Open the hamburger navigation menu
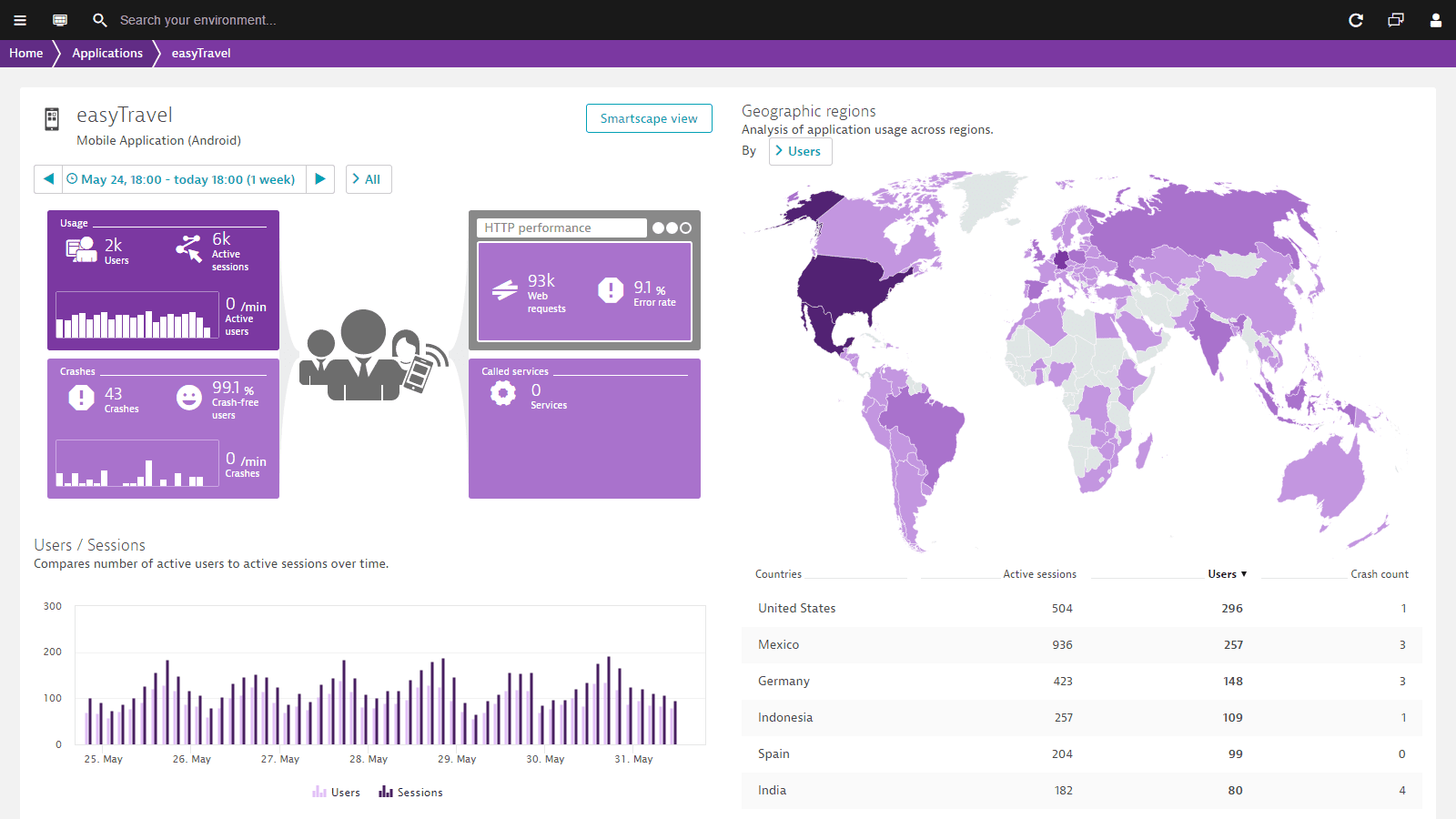The width and height of the screenshot is (1456, 819). coord(20,20)
